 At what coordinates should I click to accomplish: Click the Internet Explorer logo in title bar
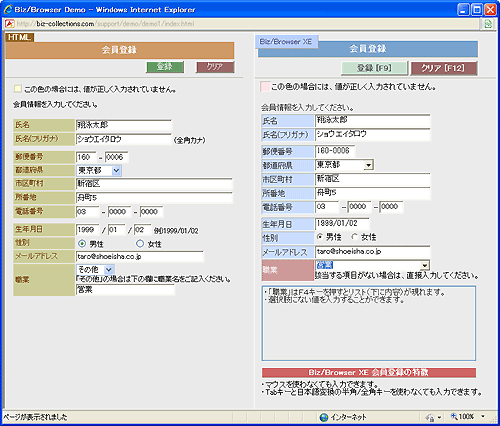pos(8,9)
